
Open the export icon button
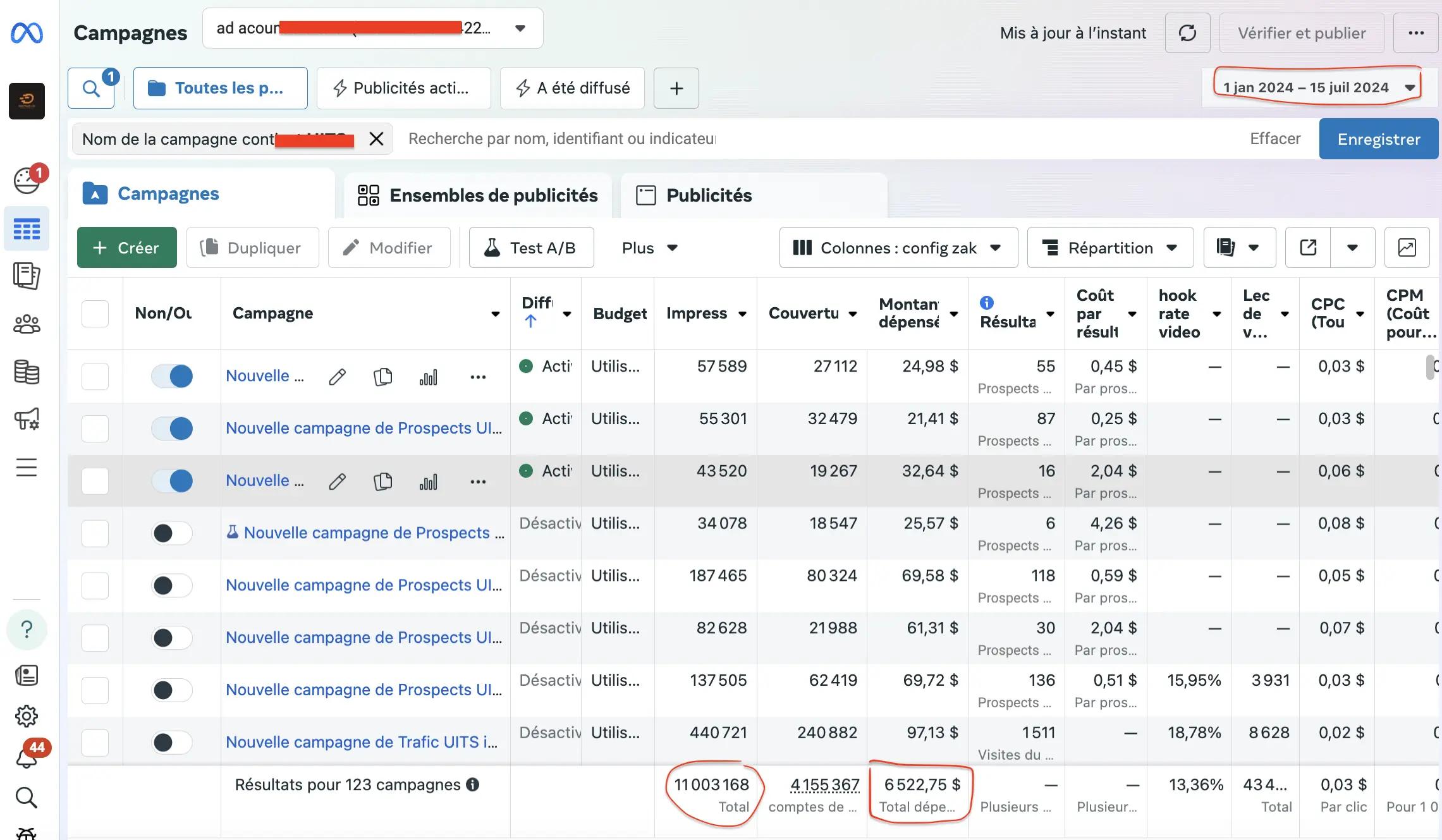[x=1308, y=248]
